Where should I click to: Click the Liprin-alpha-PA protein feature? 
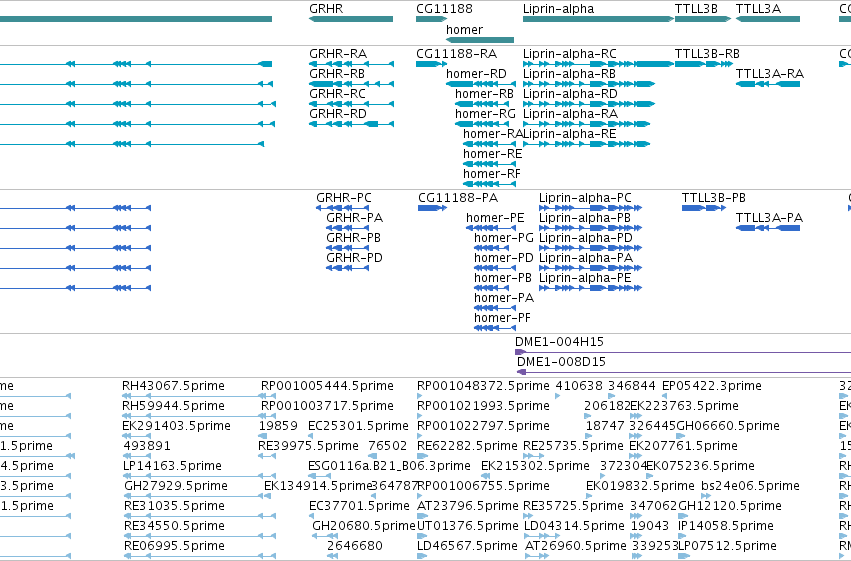(590, 268)
